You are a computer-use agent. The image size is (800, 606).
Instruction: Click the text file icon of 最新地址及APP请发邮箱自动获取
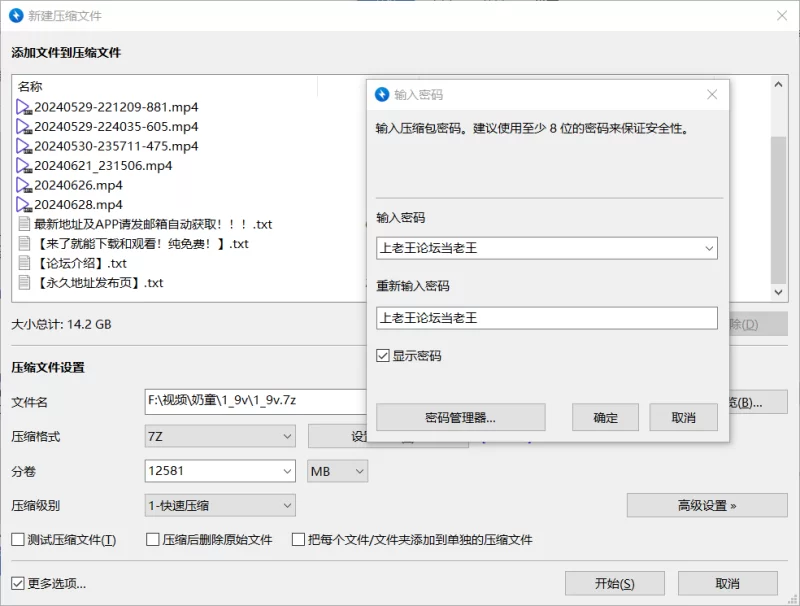[x=24, y=224]
